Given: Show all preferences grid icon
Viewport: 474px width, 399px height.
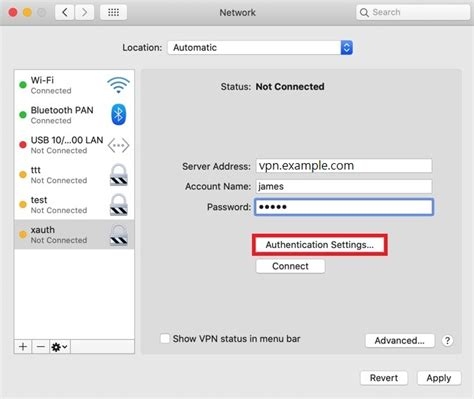Looking at the screenshot, I should point(113,13).
